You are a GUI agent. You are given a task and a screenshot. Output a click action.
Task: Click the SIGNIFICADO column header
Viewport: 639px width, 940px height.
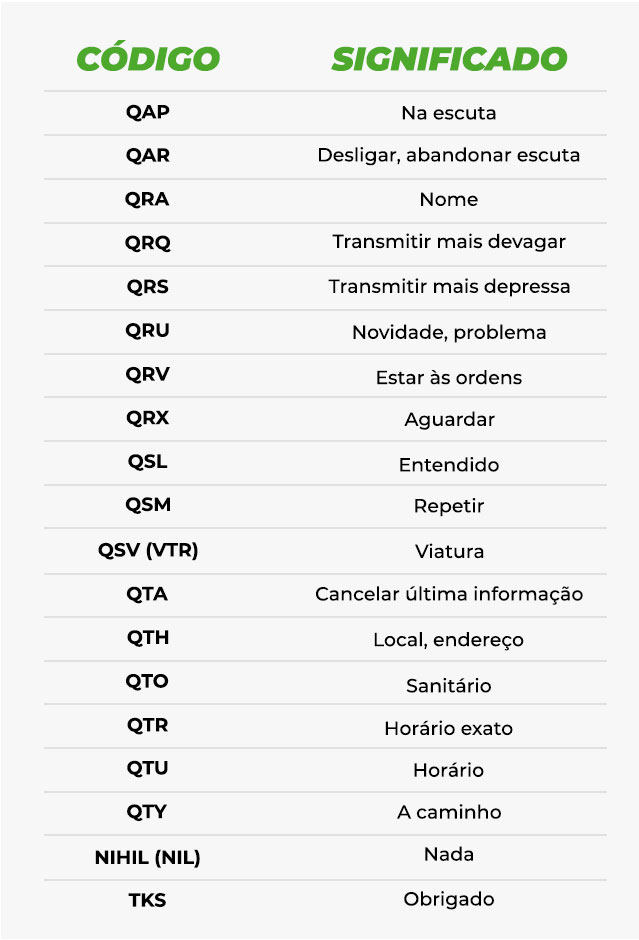click(x=449, y=59)
